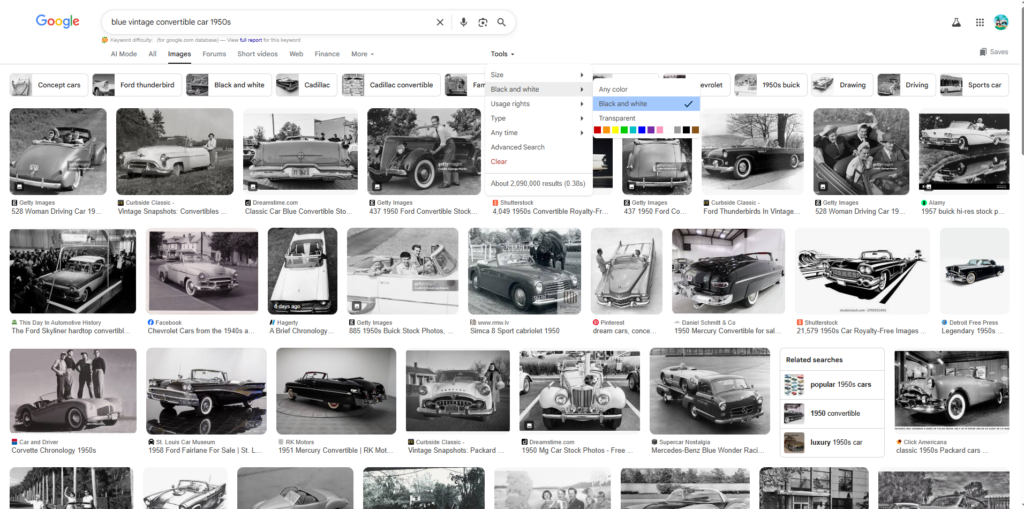The image size is (1024, 509).
Task: Click St. Louis Car Museum favicon
Action: tap(151, 442)
